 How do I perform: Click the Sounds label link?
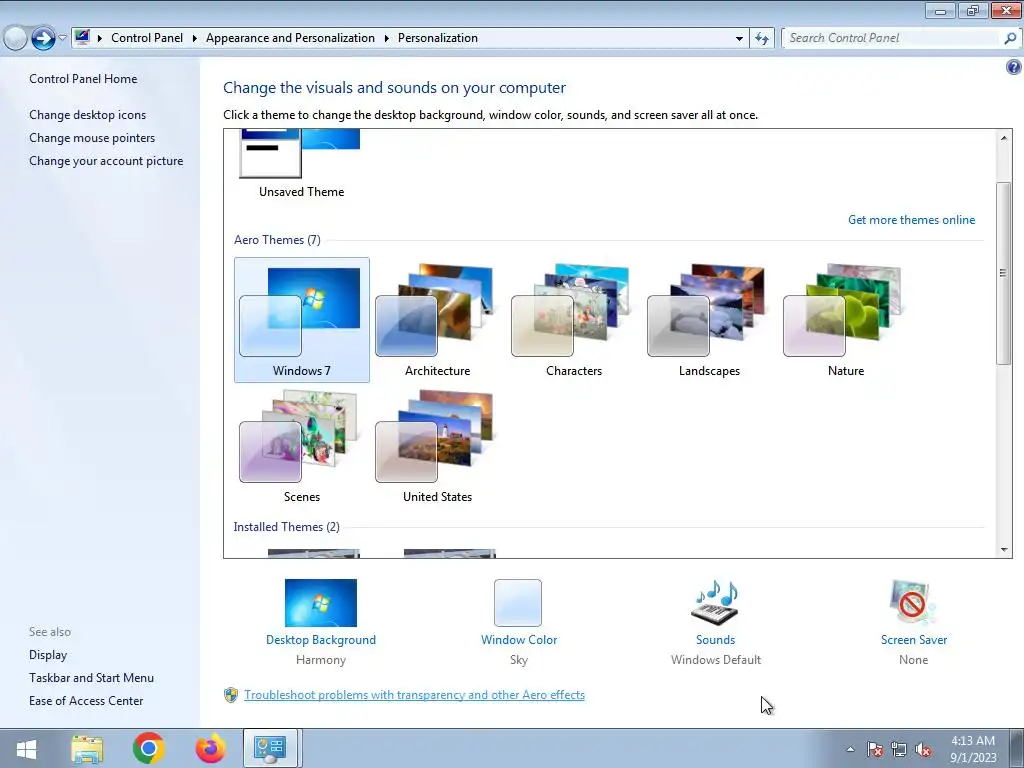pos(715,640)
